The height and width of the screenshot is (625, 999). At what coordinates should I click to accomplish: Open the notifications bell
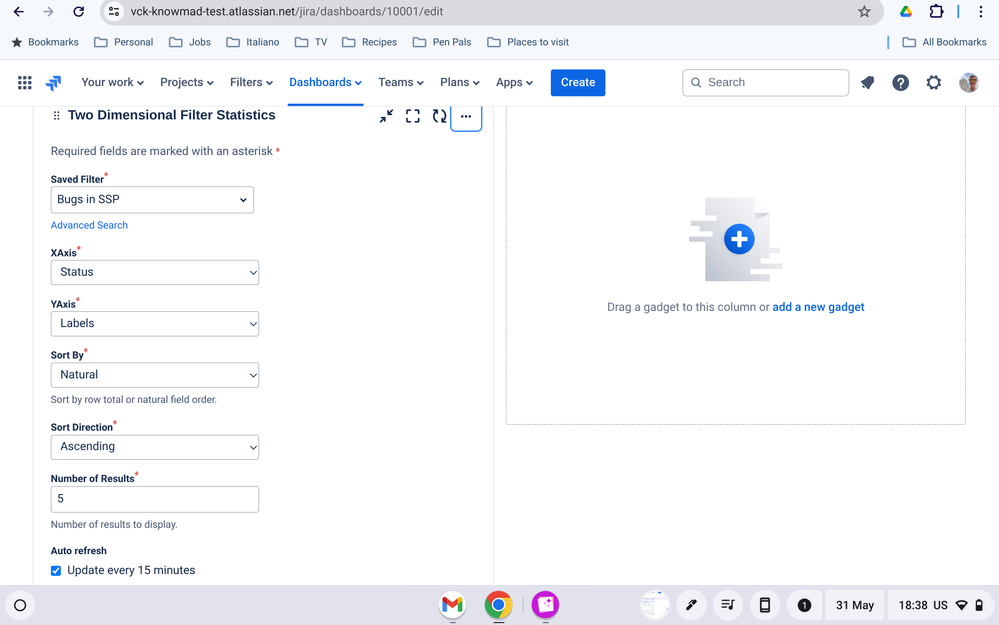[x=867, y=82]
